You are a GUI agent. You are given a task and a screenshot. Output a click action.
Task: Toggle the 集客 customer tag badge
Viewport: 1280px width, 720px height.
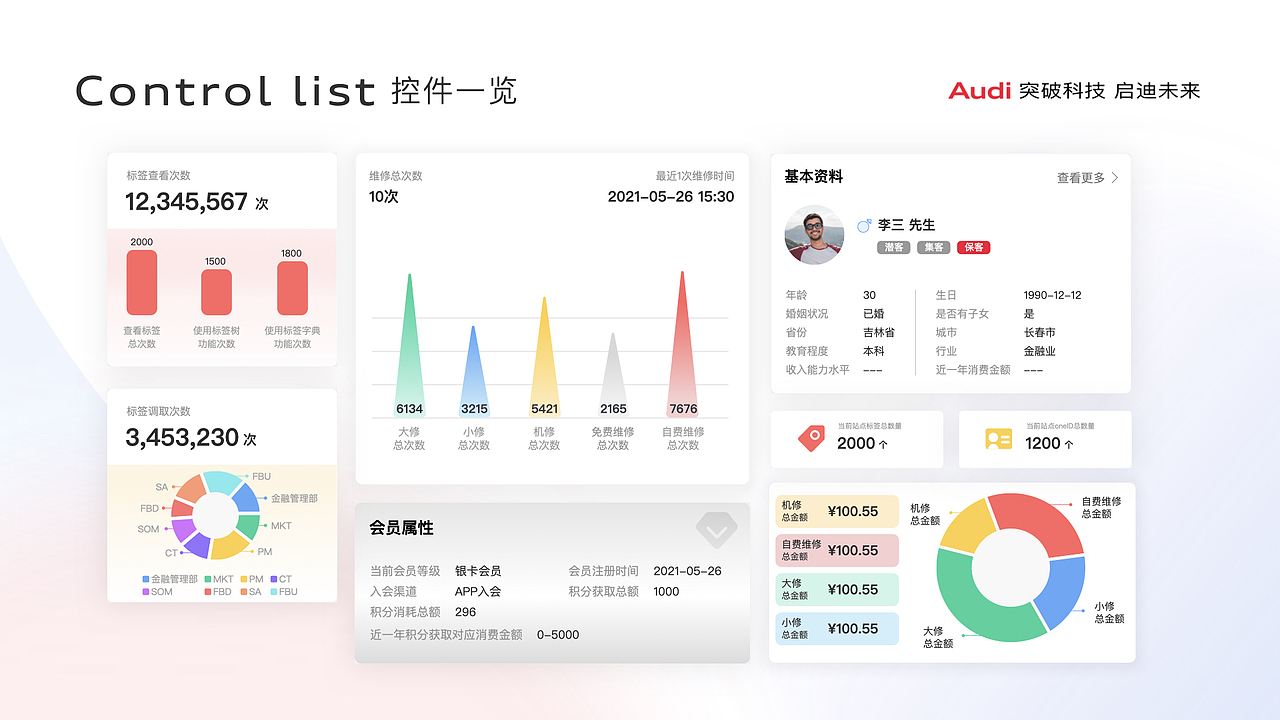pos(932,247)
